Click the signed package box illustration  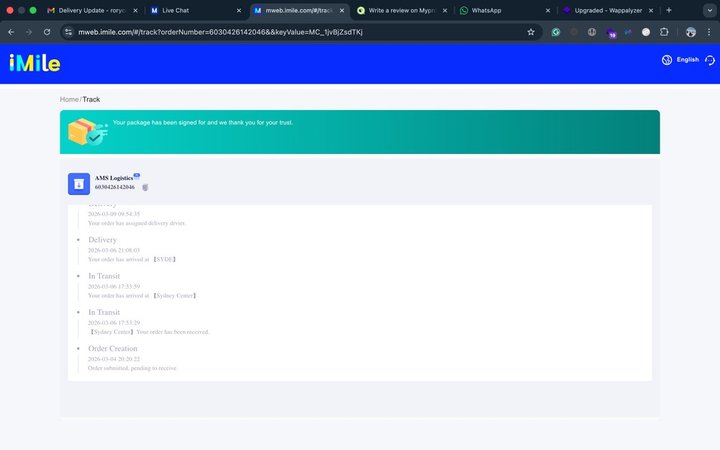[87, 132]
